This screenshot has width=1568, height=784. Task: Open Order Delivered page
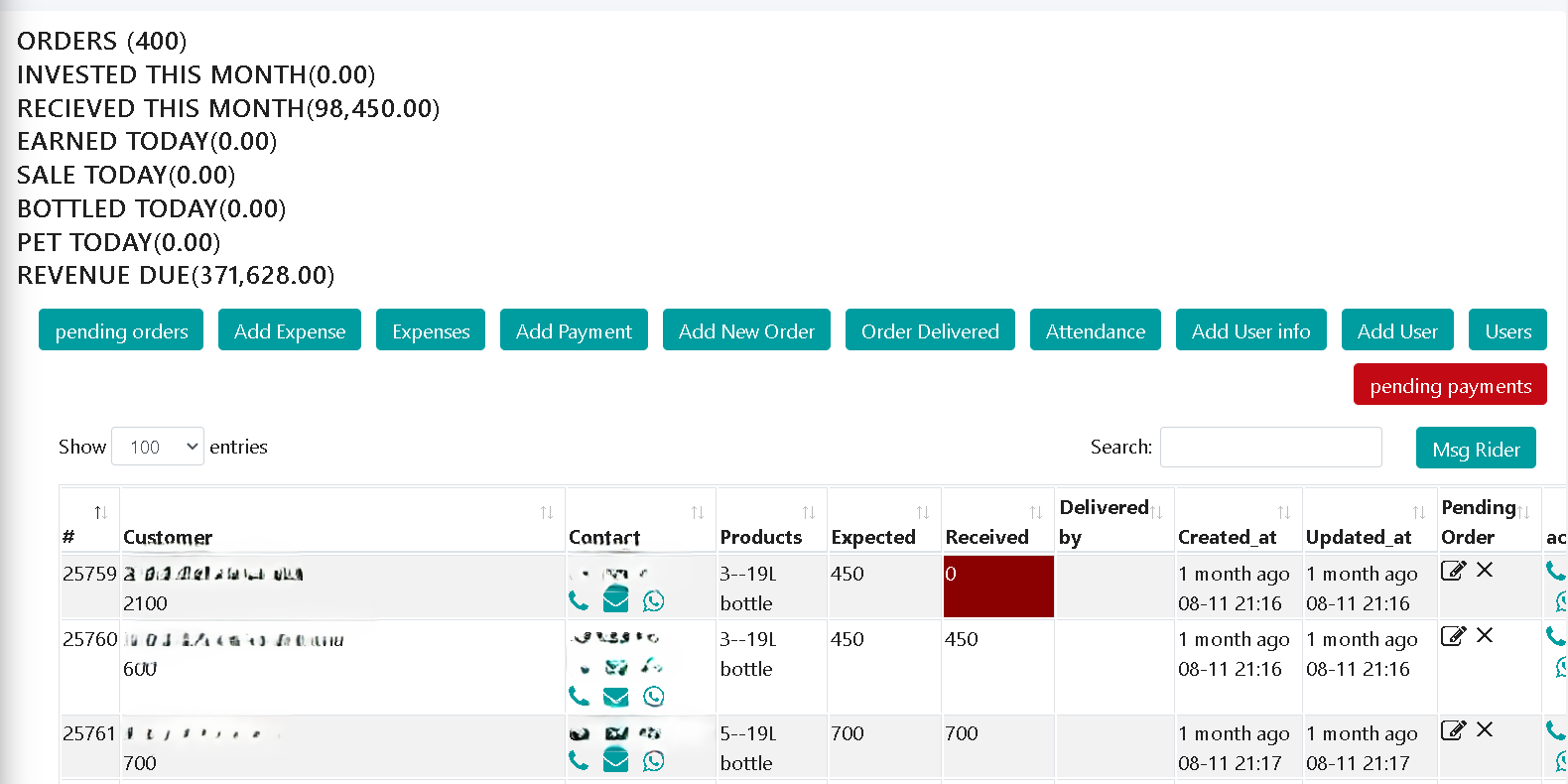point(930,329)
